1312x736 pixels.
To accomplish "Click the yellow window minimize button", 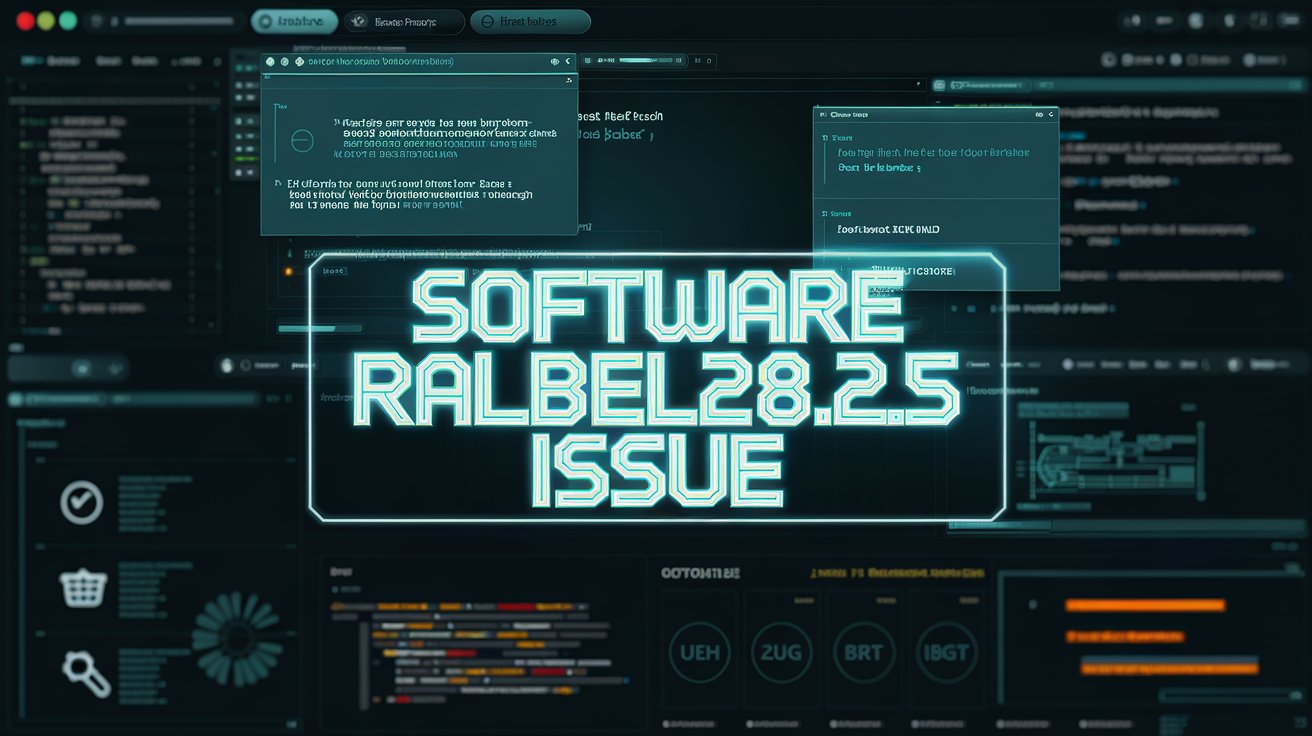I will pyautogui.click(x=46, y=20).
